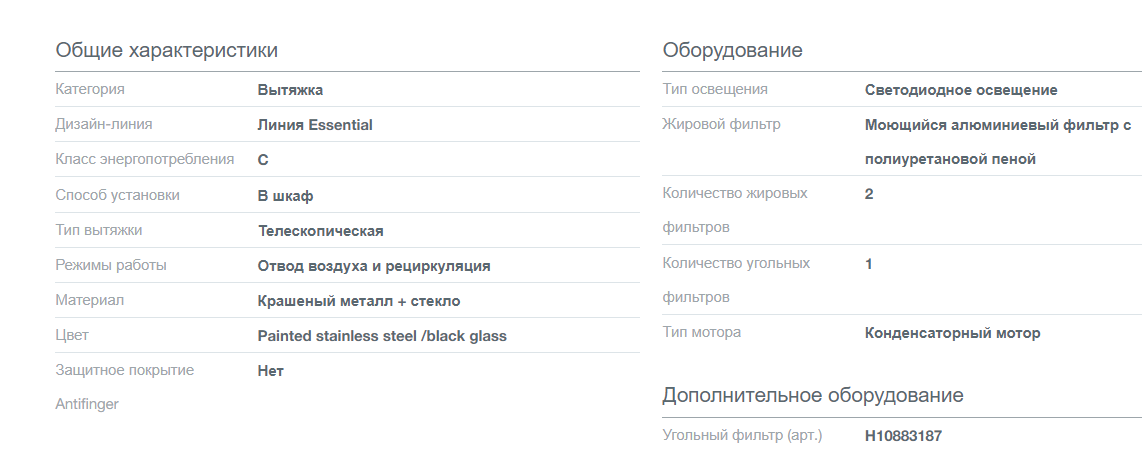This screenshot has height=457, width=1142.
Task: Click energy class value "C"
Action: 263,160
